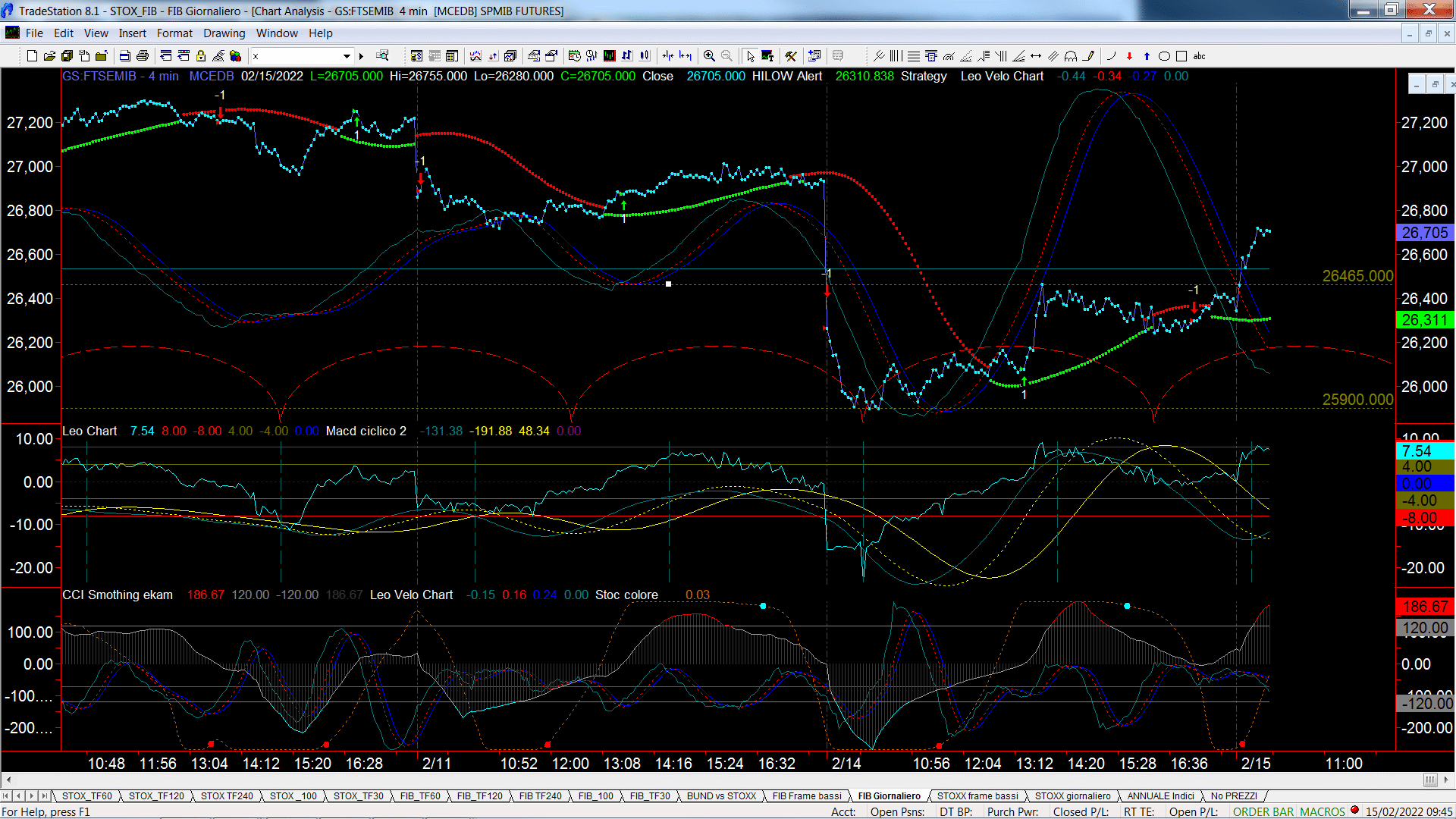The image size is (1456, 819).
Task: Click the horizontal scrollbar left arrow
Action: coord(8,780)
